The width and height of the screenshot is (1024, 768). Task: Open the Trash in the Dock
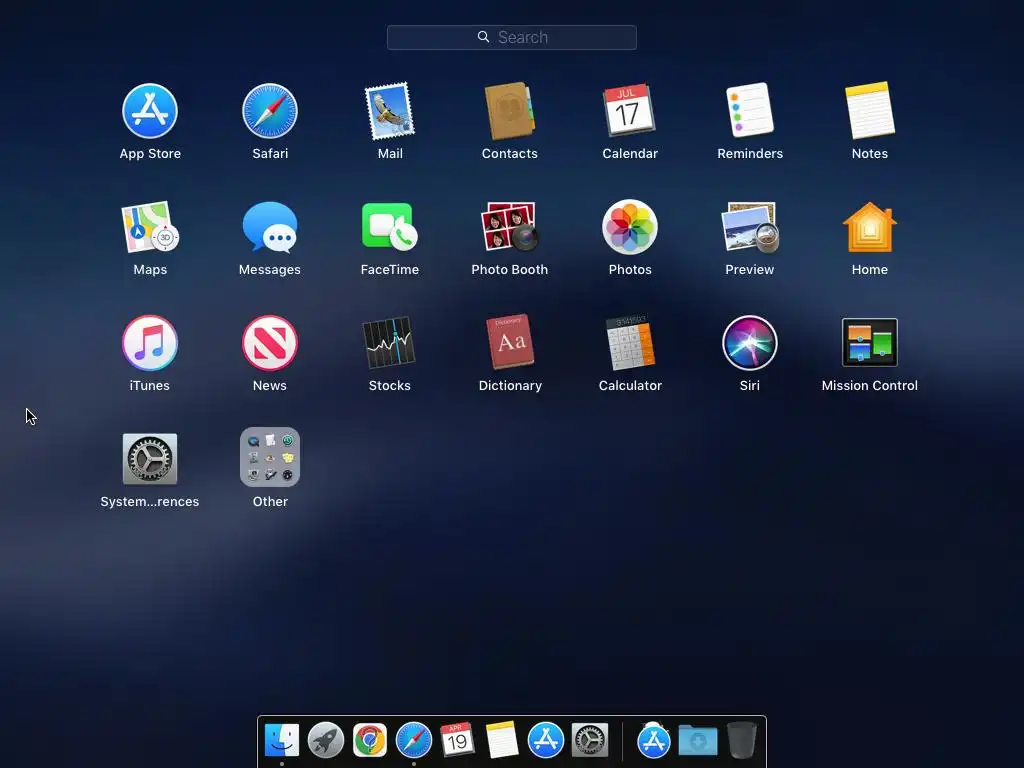pyautogui.click(x=742, y=740)
